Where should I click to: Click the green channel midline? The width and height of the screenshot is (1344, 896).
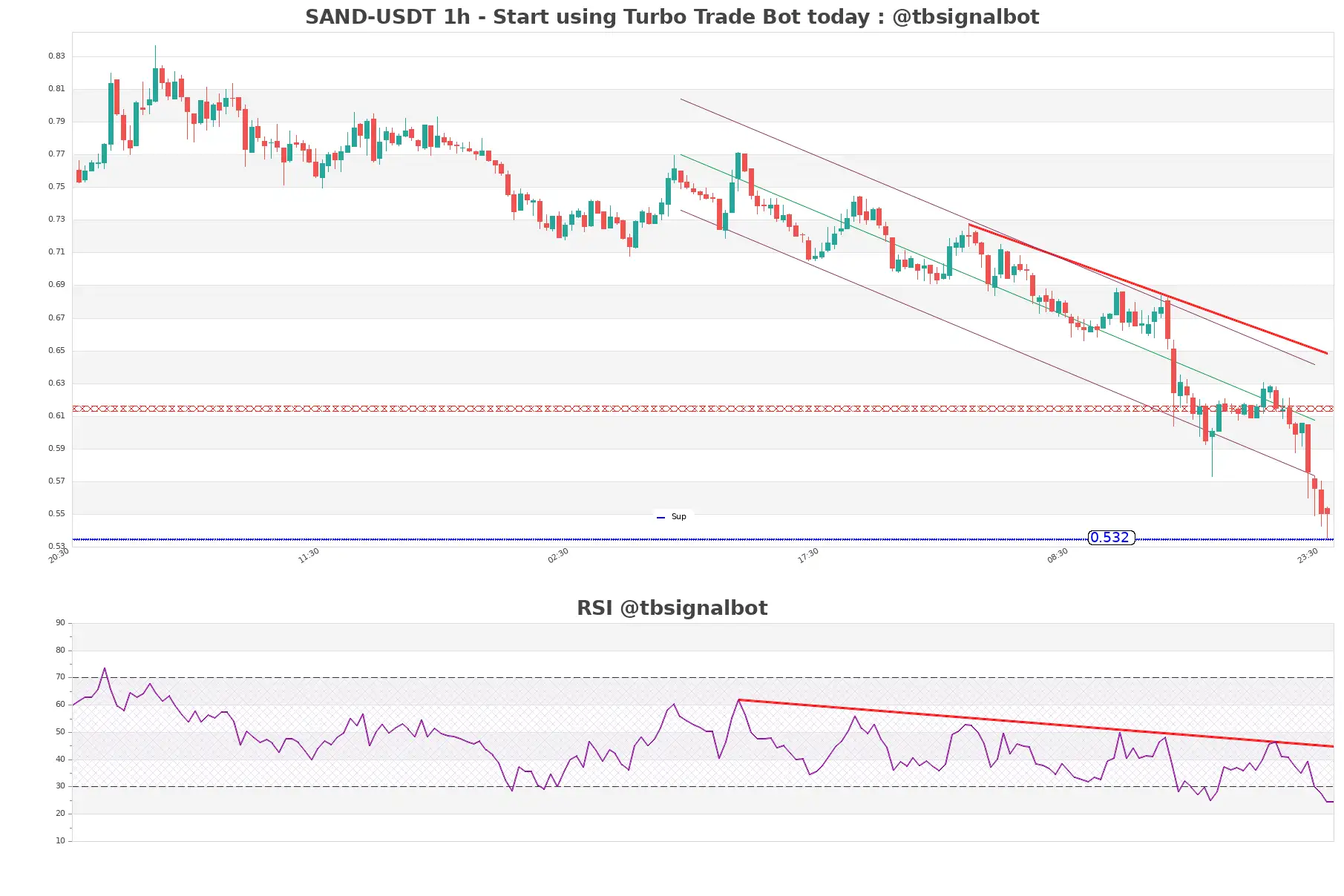coord(997,287)
